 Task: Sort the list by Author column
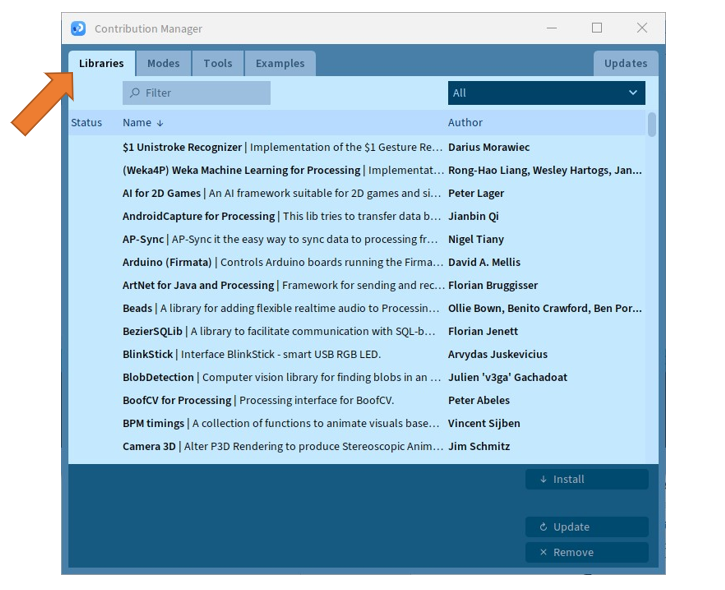(465, 123)
